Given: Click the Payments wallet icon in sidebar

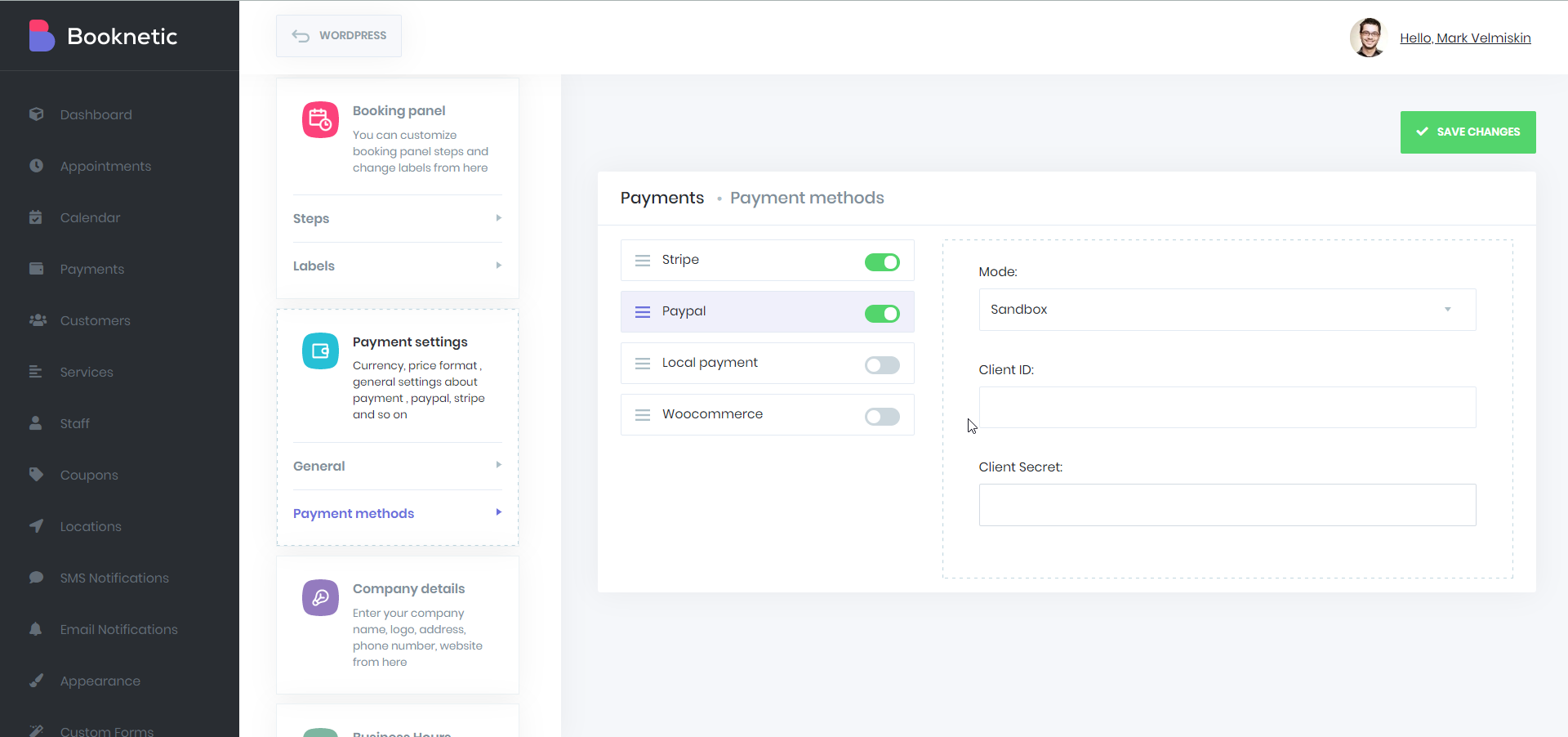Looking at the screenshot, I should 36,269.
